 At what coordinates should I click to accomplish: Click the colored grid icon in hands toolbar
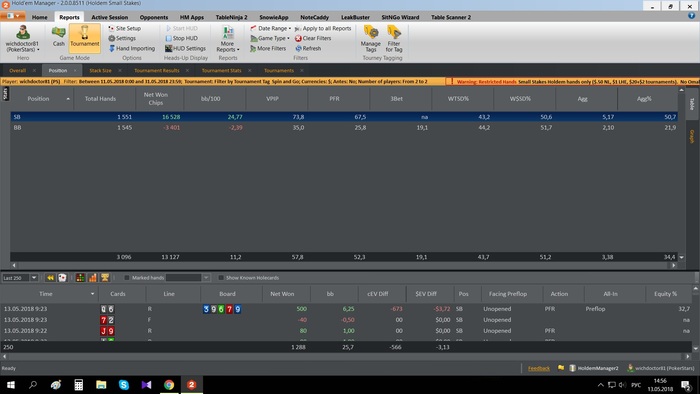[x=80, y=278]
